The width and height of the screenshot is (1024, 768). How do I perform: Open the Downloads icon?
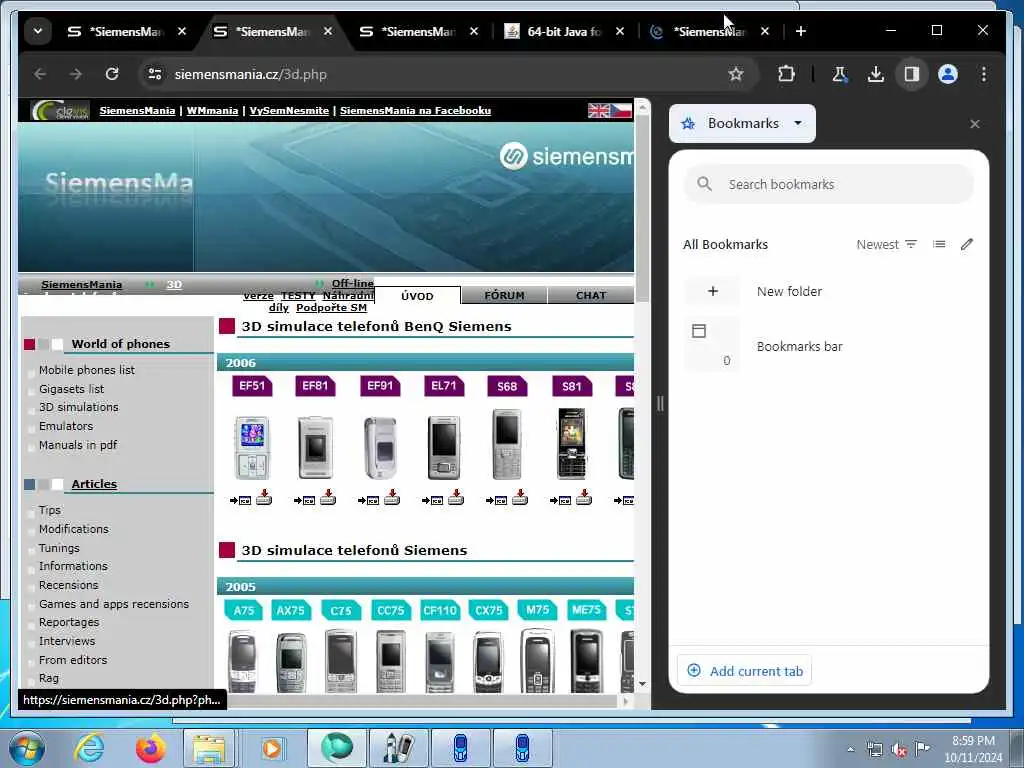(x=876, y=74)
